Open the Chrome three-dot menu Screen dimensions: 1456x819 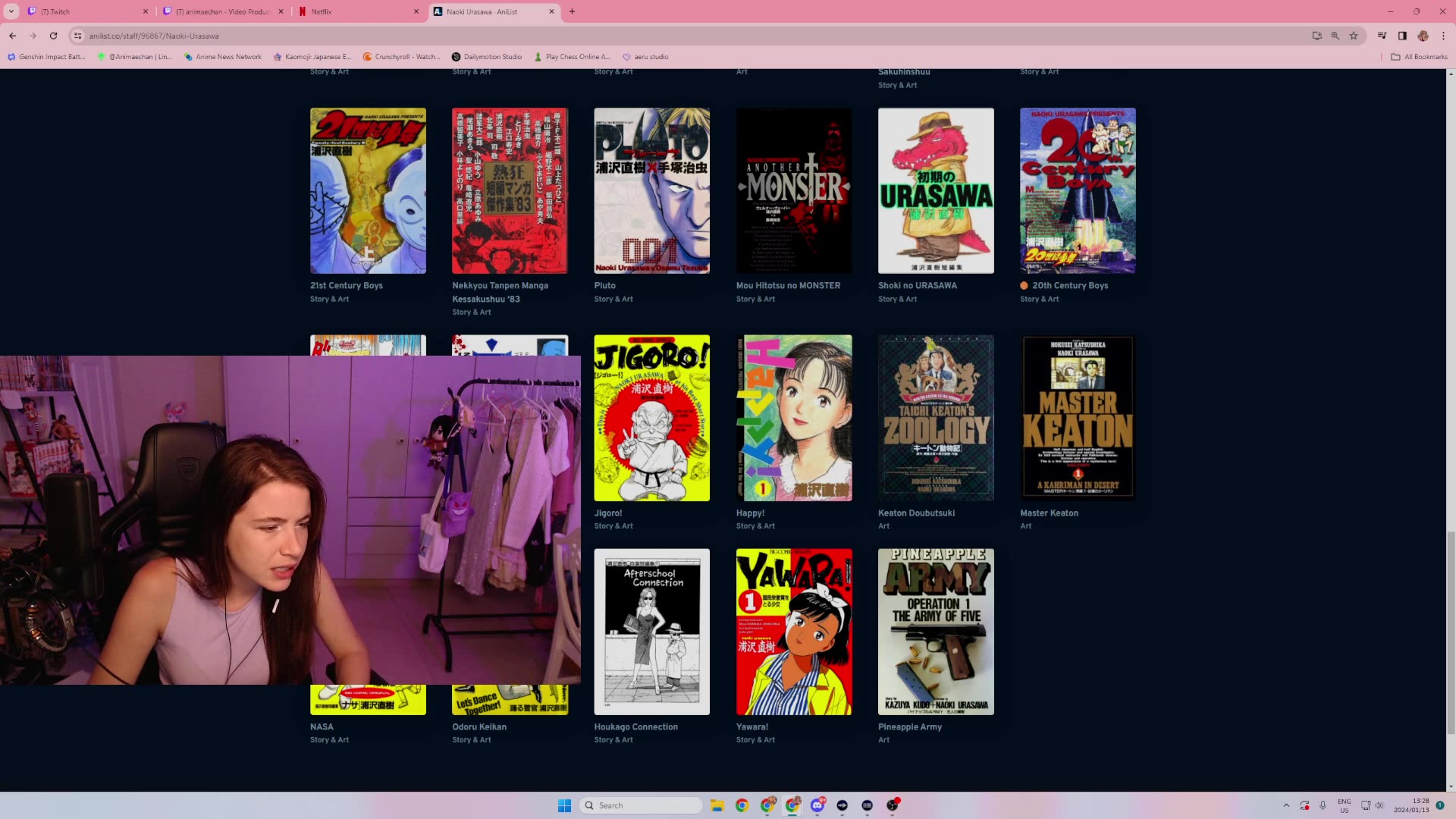point(1443,36)
